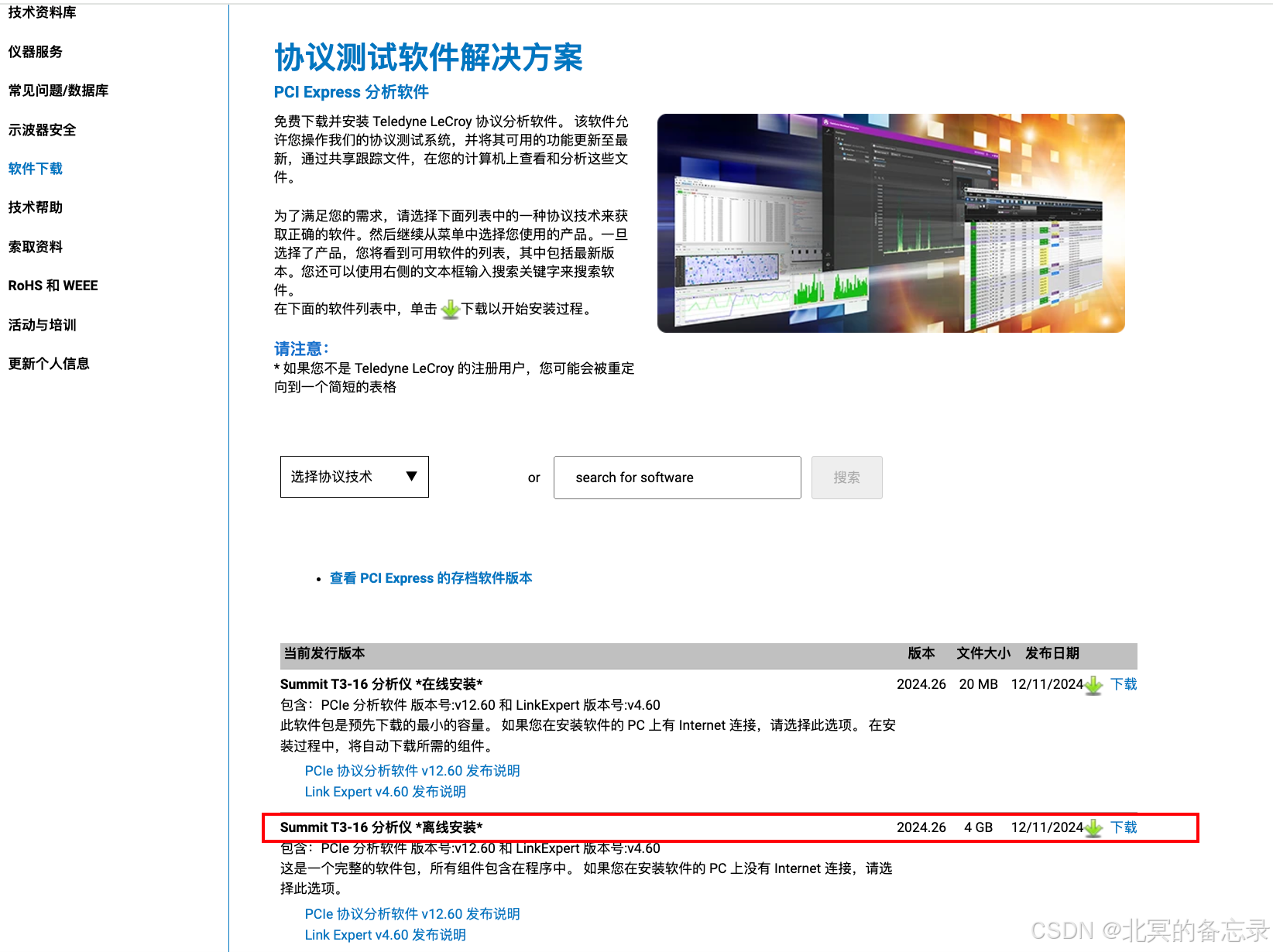This screenshot has height=952, width=1273.
Task: Click date 12/11/2024 in 离线安装 row
Action: 1047,827
